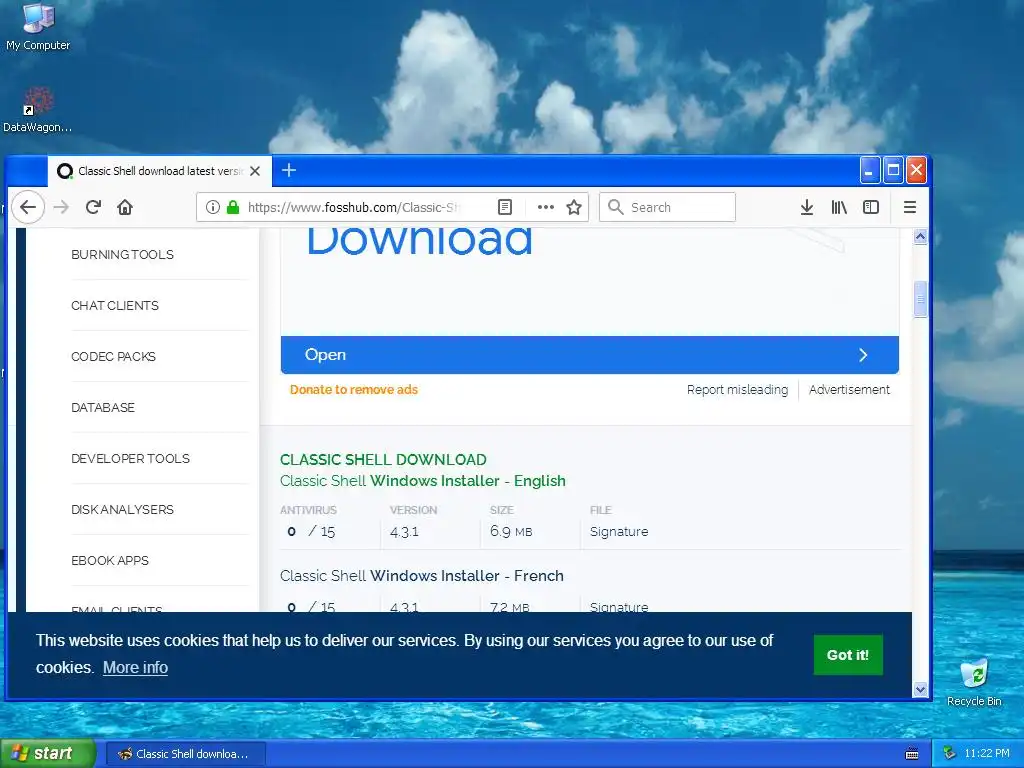Open DATABASE category
Screen dimensions: 1024x768
coord(103,408)
